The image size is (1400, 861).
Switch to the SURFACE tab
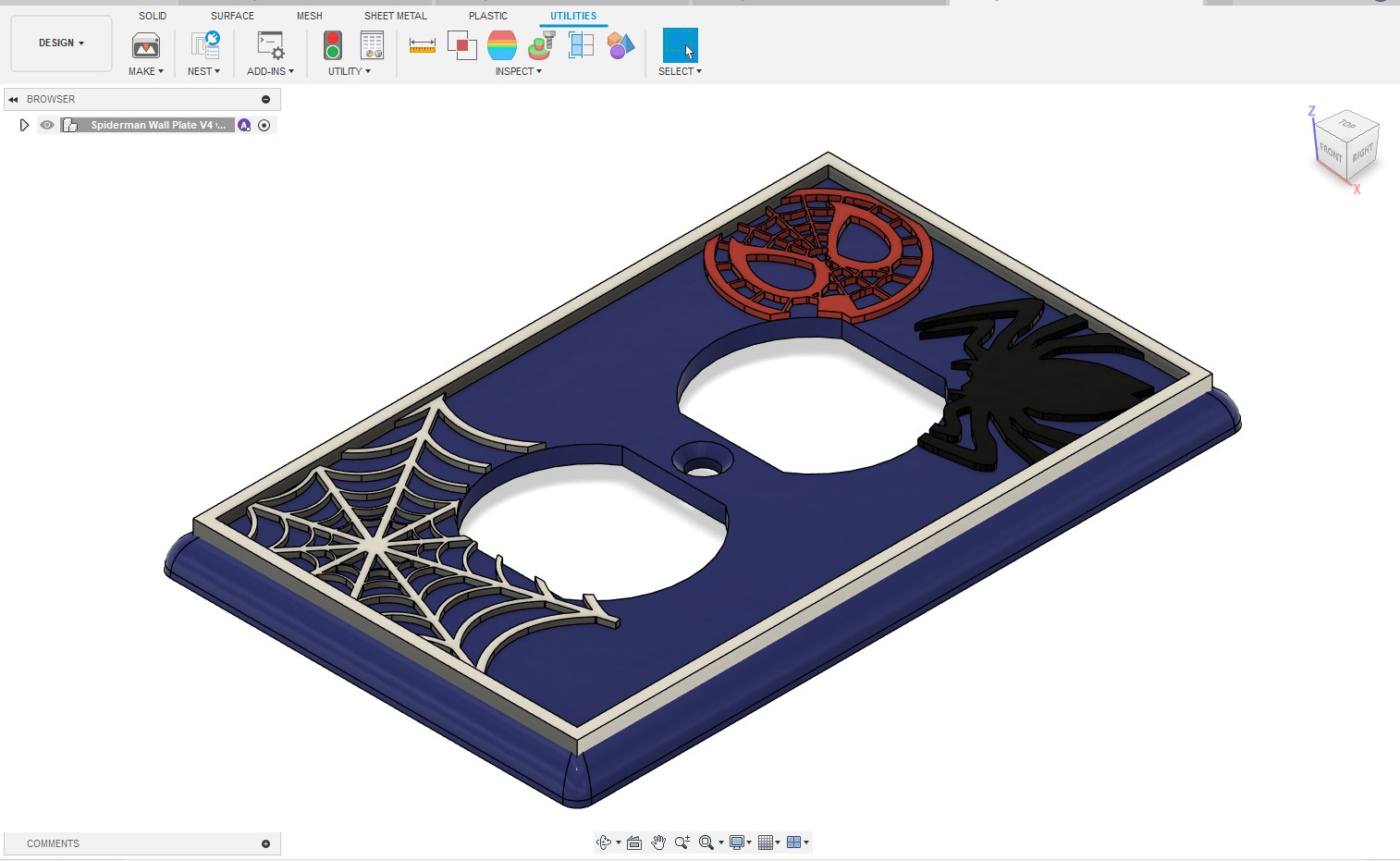point(232,16)
